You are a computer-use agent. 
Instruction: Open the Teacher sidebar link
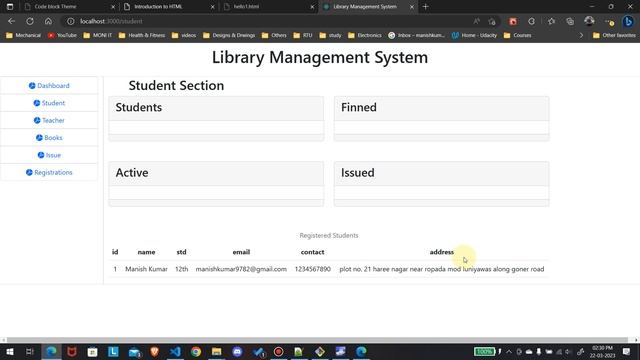click(x=49, y=120)
